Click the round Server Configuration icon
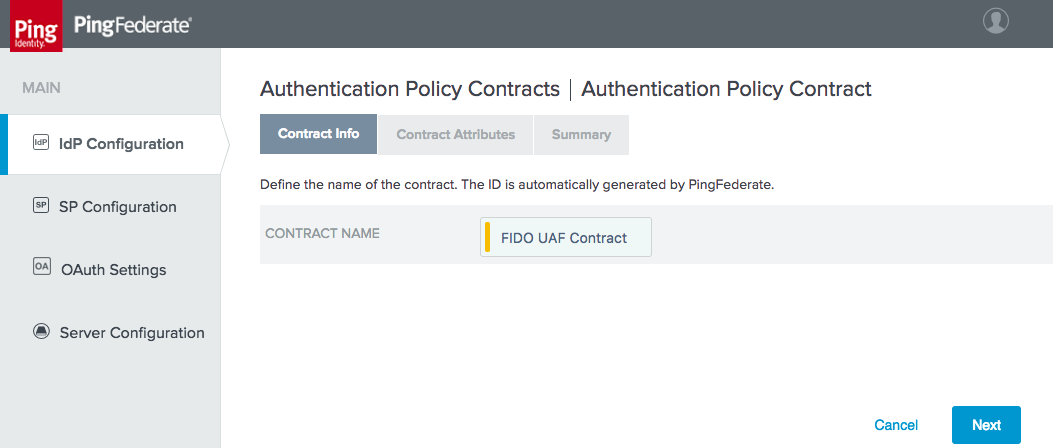 [x=41, y=332]
